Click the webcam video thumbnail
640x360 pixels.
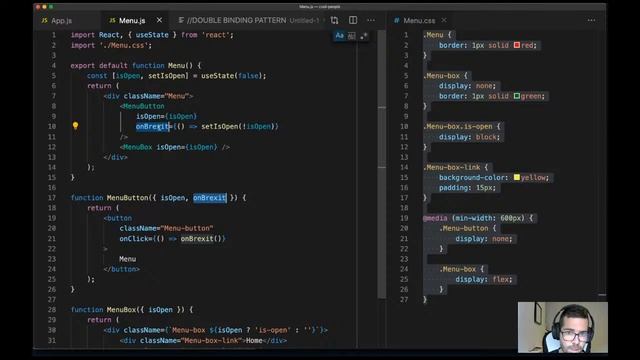point(562,327)
